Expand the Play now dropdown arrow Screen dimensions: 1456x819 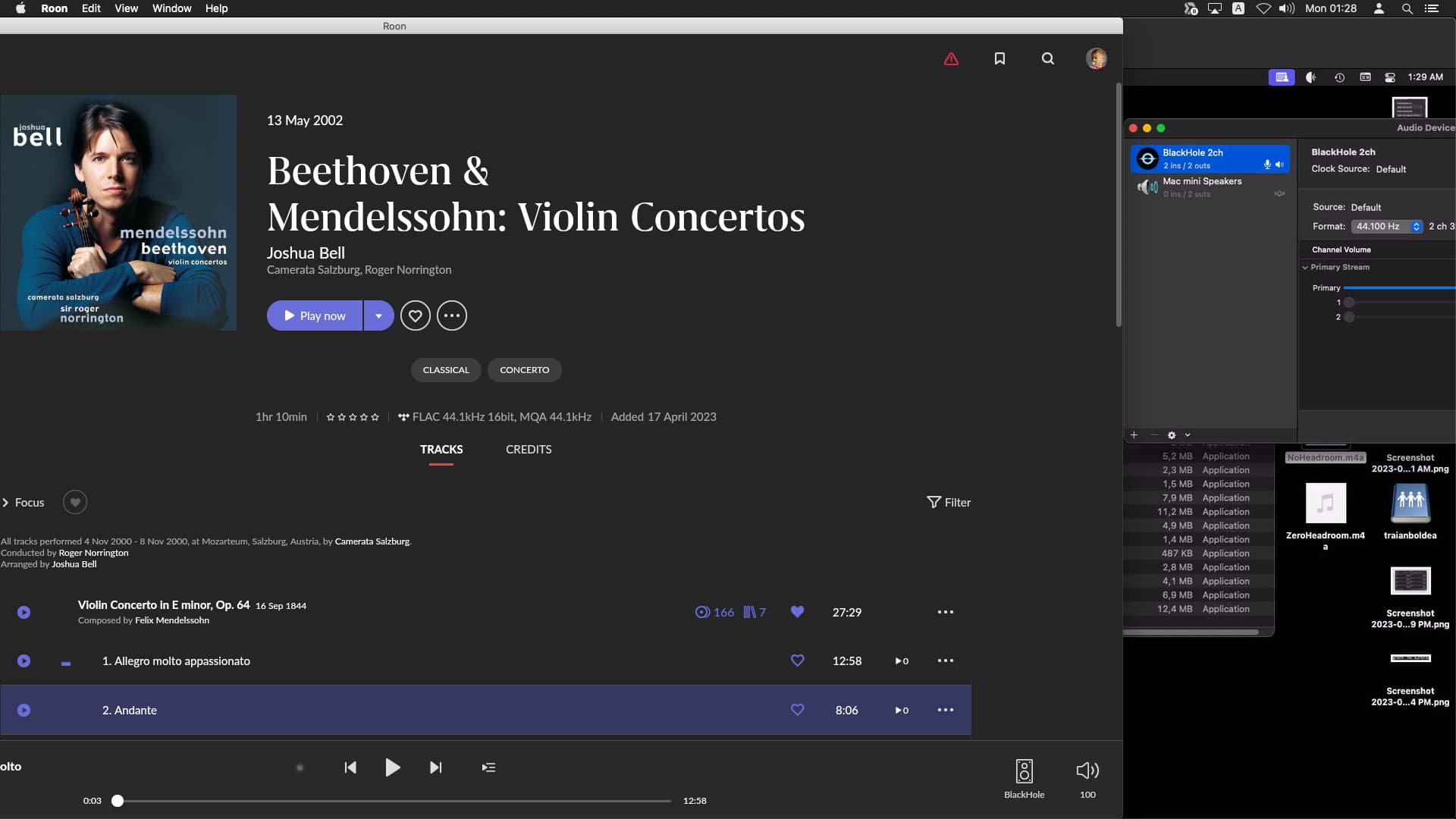[378, 315]
